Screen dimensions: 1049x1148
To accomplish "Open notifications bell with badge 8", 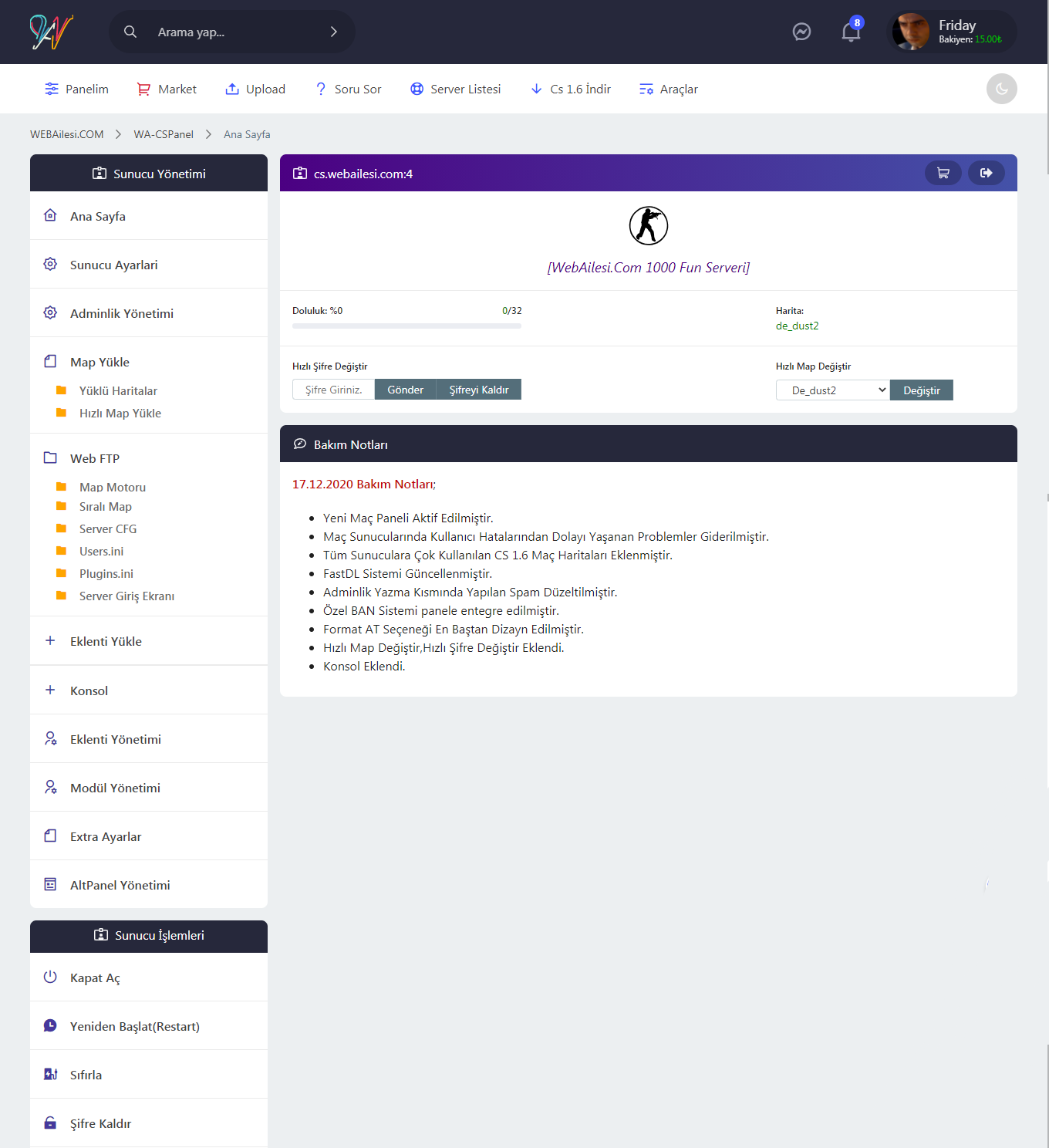I will (x=851, y=32).
